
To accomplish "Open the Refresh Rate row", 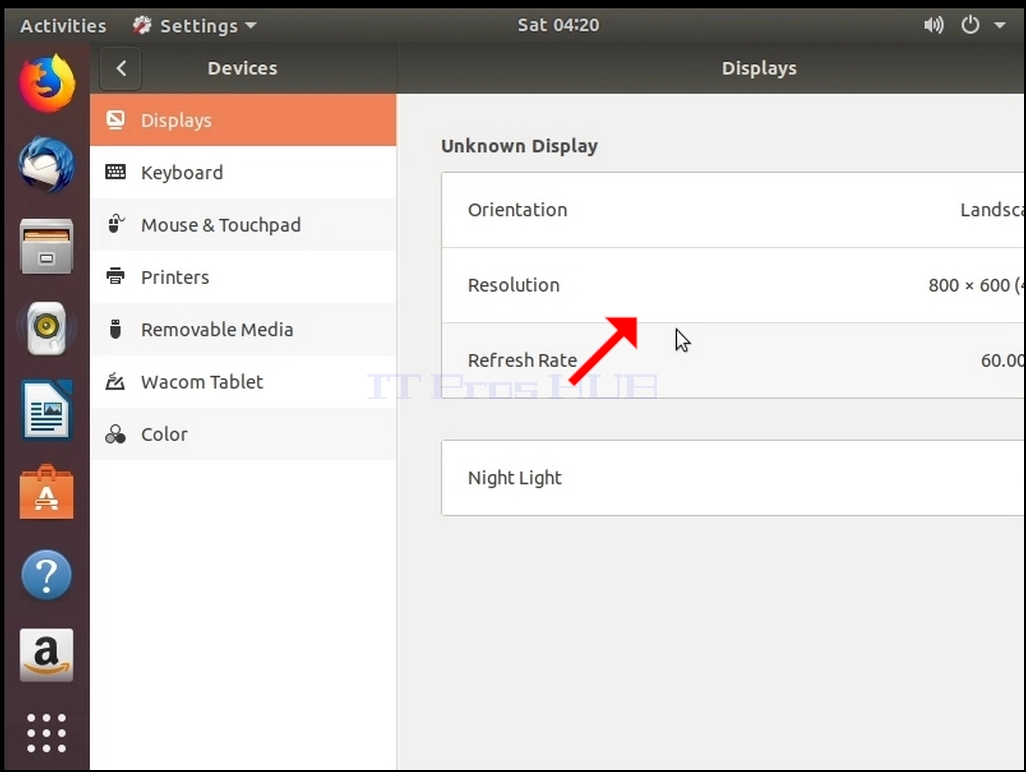I will pos(733,360).
